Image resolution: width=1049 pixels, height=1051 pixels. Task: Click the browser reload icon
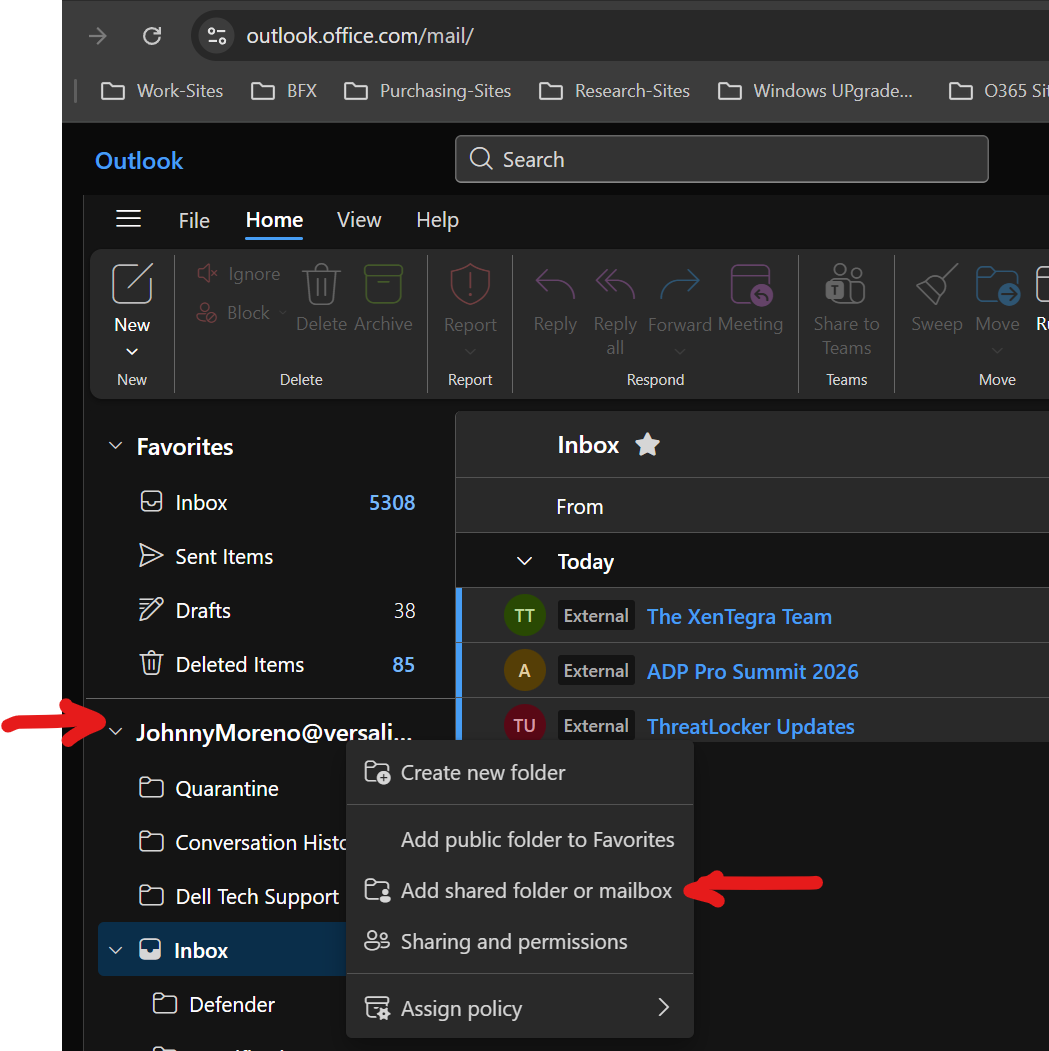coord(152,36)
